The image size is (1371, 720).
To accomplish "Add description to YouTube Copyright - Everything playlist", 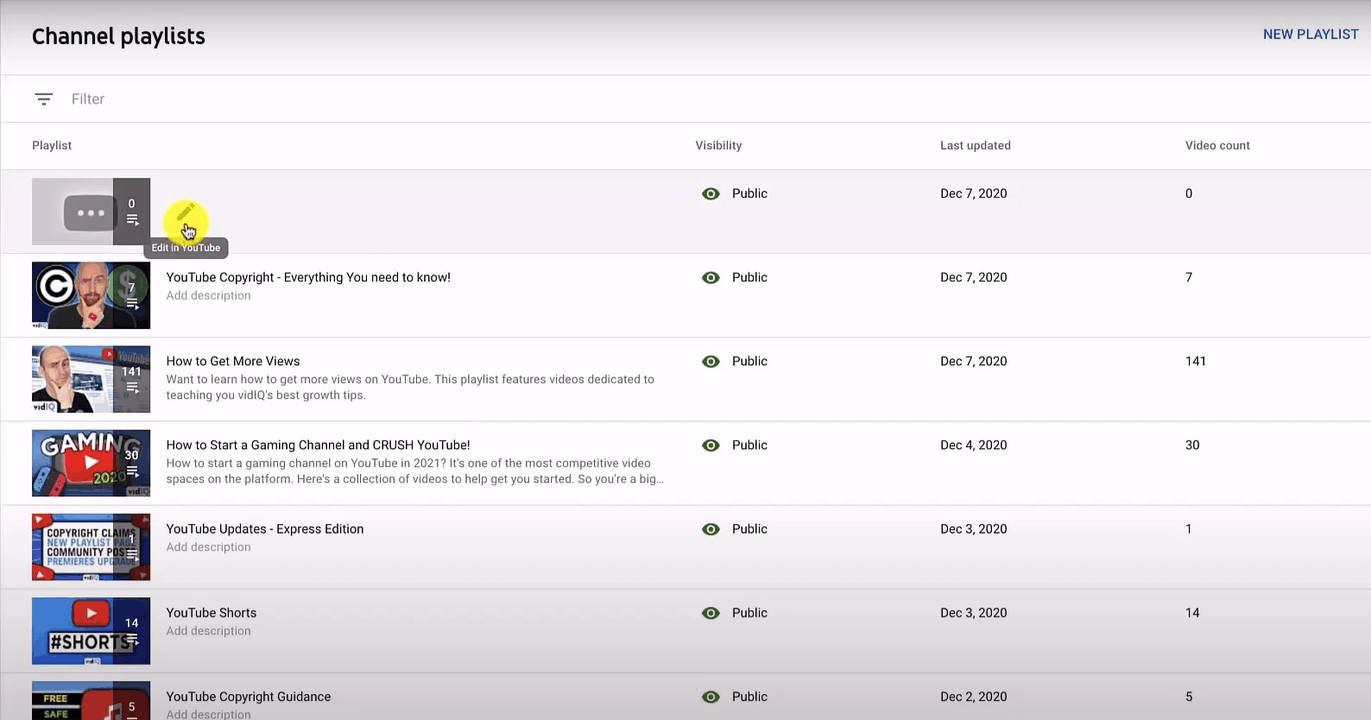I will point(208,296).
